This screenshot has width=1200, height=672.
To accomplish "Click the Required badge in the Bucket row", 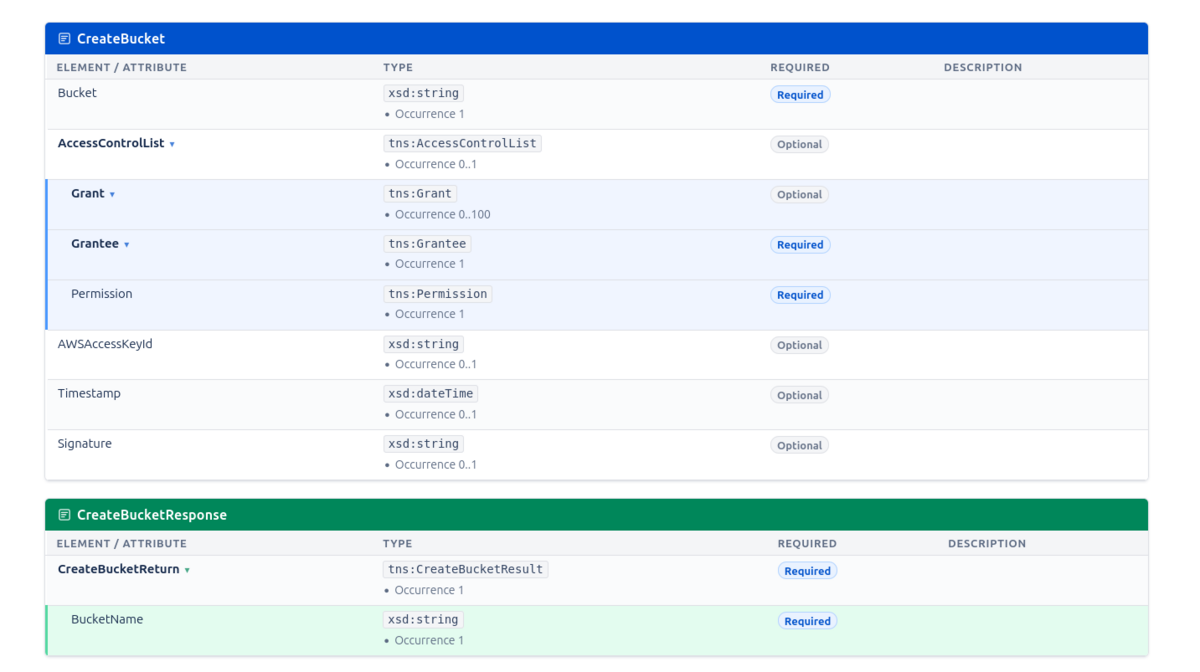I will tap(800, 95).
